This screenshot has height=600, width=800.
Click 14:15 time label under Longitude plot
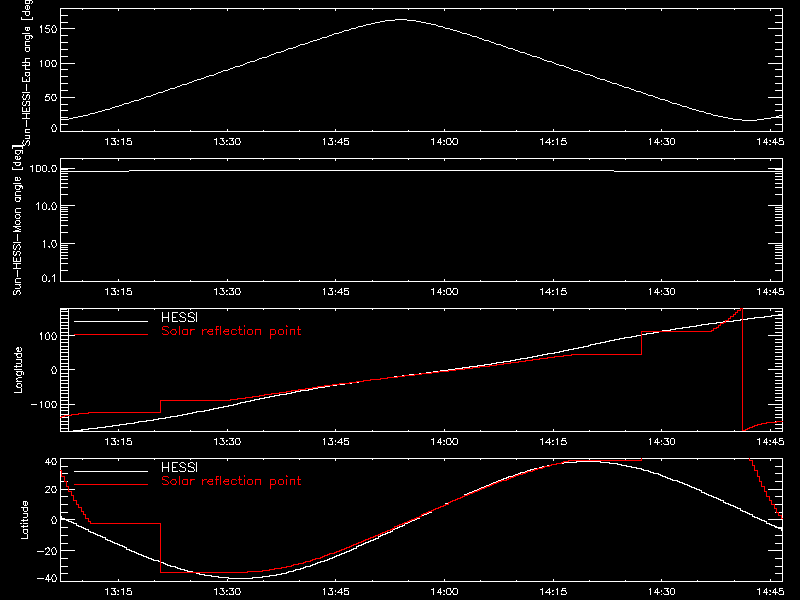point(553,442)
